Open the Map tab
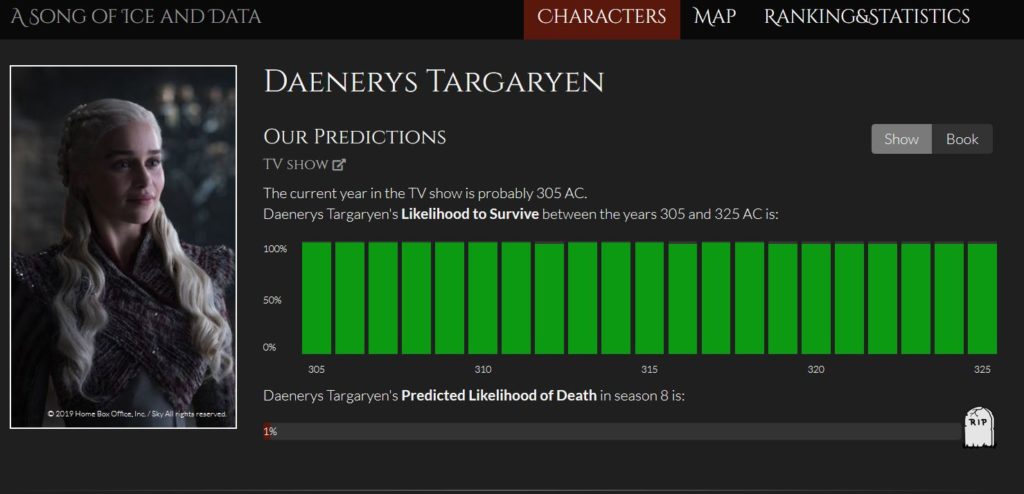This screenshot has height=494, width=1024. (x=714, y=17)
